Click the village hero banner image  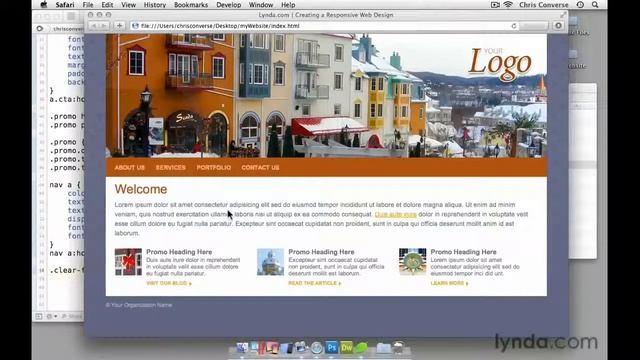pos(326,96)
